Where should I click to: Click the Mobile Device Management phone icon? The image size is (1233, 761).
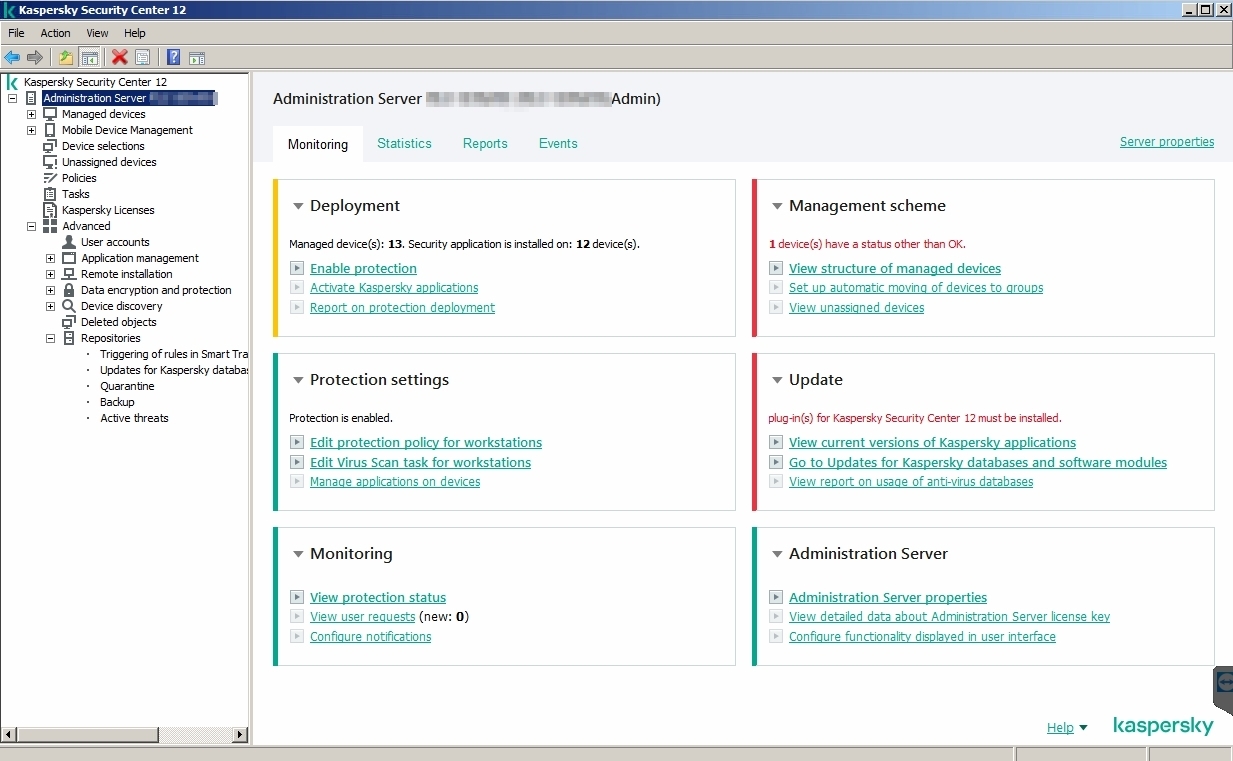pos(50,130)
